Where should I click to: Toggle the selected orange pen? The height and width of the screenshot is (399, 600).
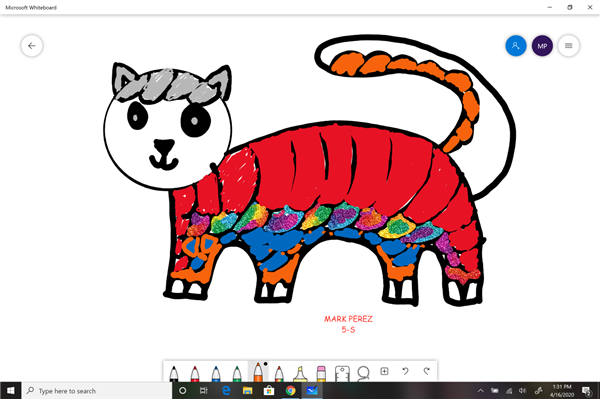click(x=258, y=372)
